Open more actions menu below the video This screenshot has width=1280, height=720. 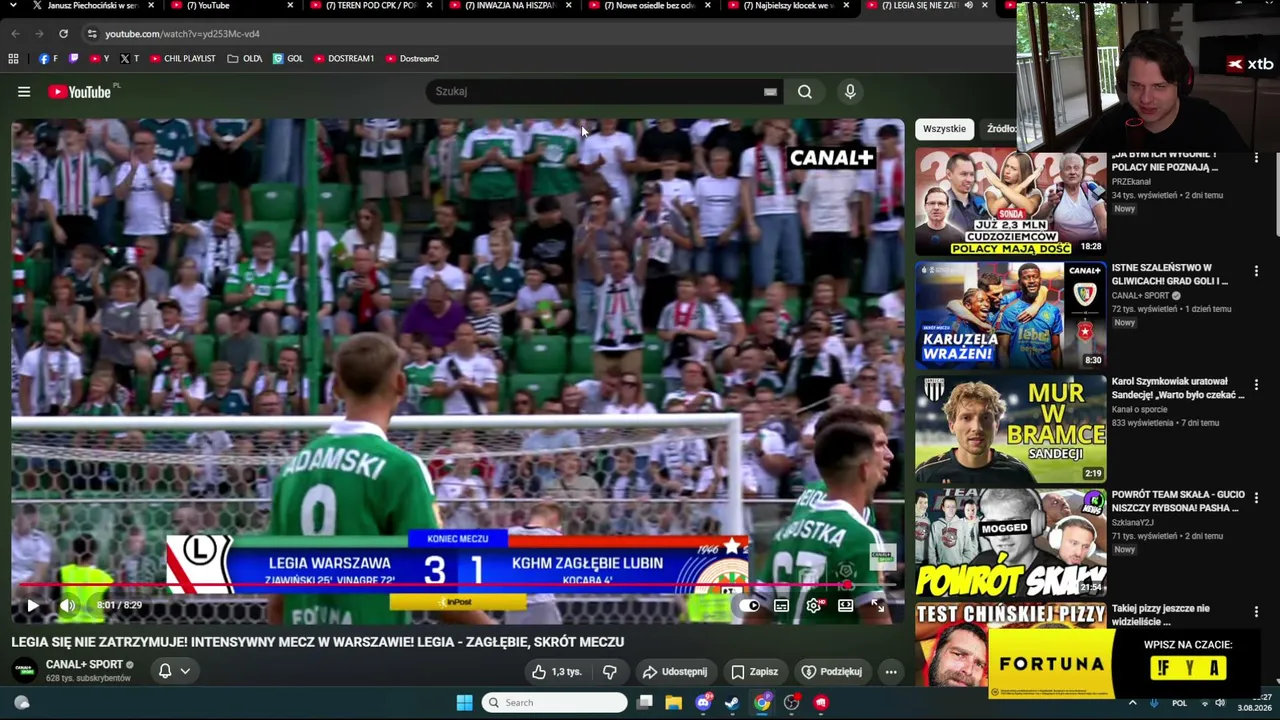coord(891,672)
